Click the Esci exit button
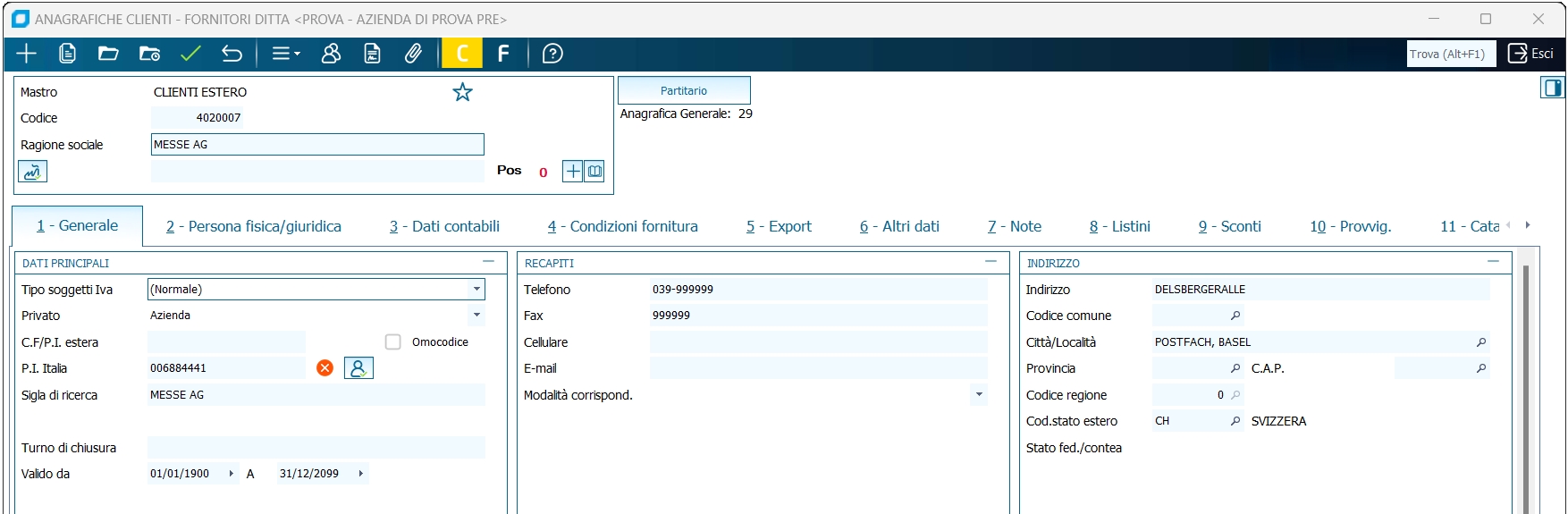Image resolution: width=1568 pixels, height=514 pixels. [1530, 54]
